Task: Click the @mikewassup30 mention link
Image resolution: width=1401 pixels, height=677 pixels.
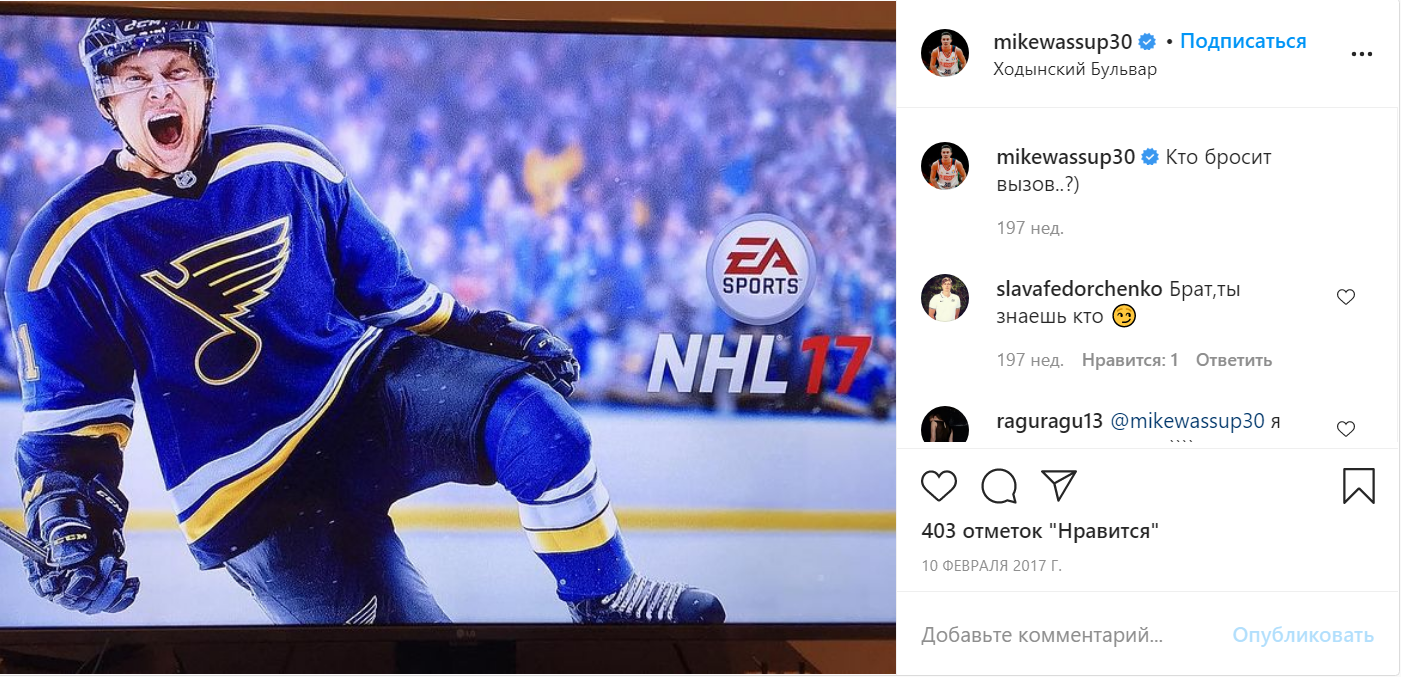Action: click(1188, 421)
